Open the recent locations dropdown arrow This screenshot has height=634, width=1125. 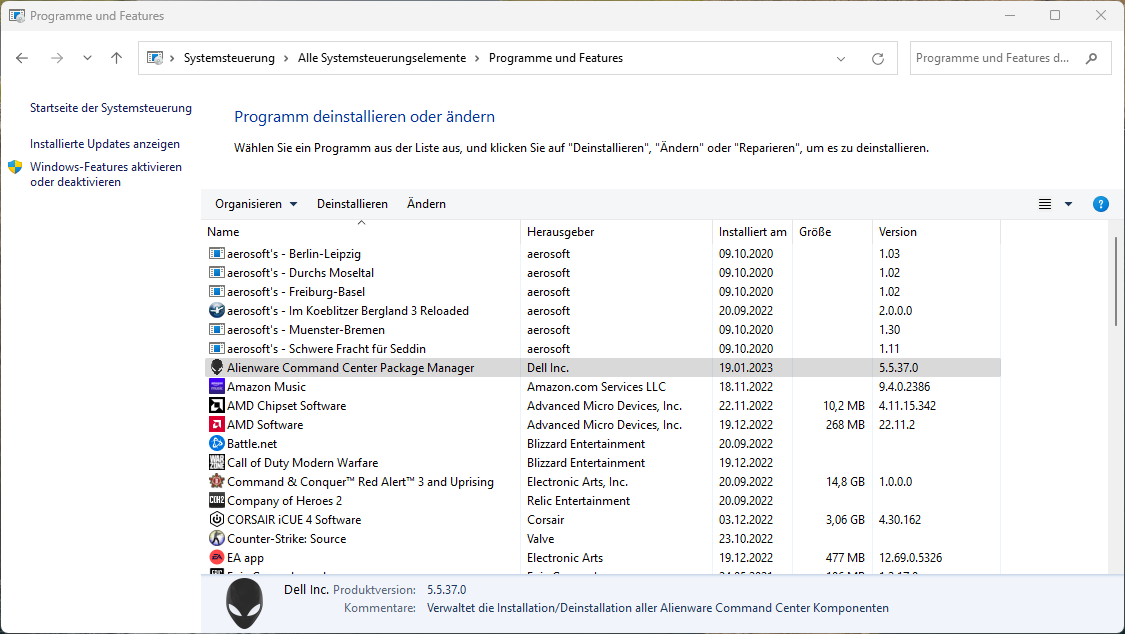[87, 58]
